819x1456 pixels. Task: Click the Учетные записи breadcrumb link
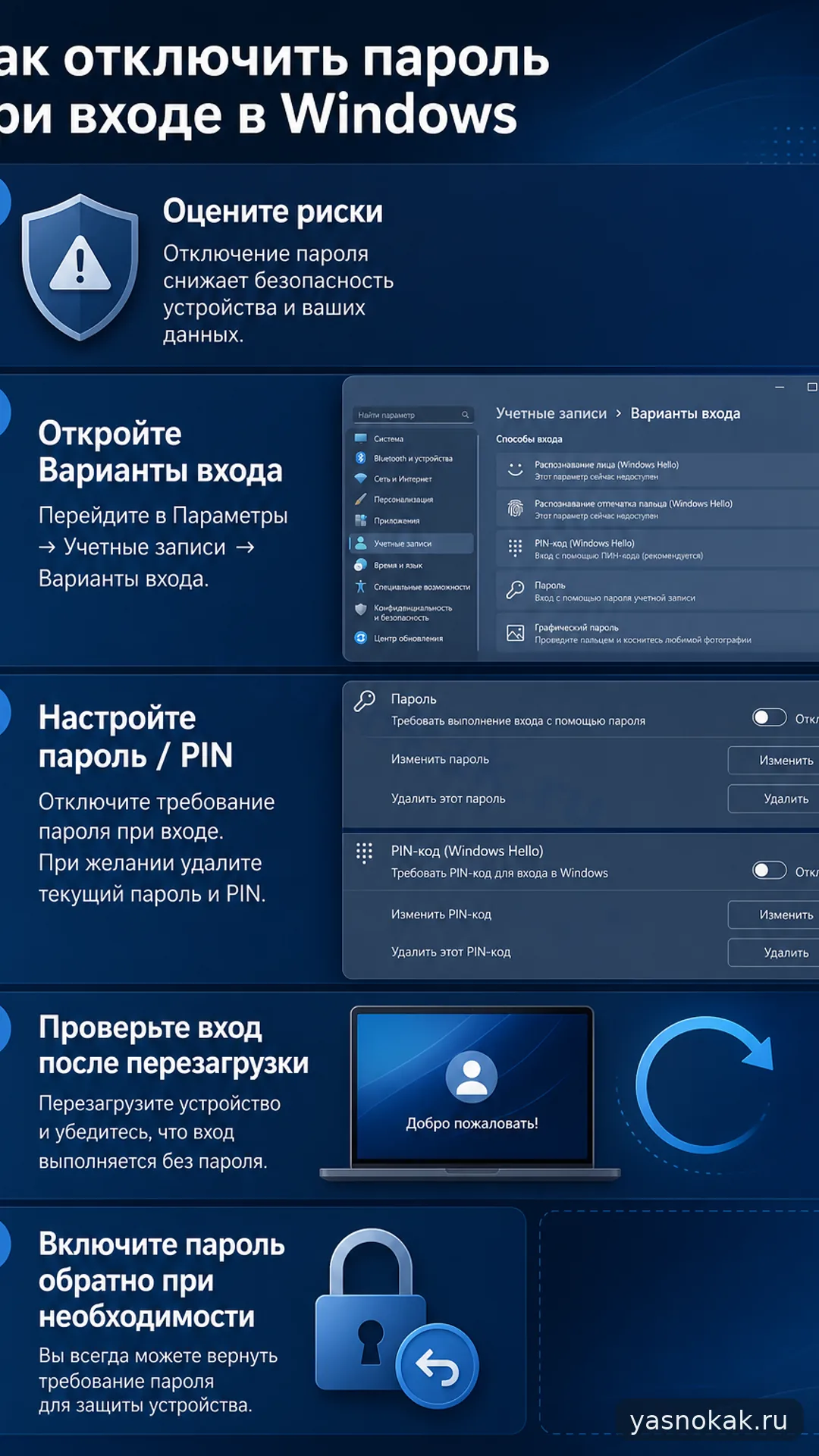[x=551, y=413]
